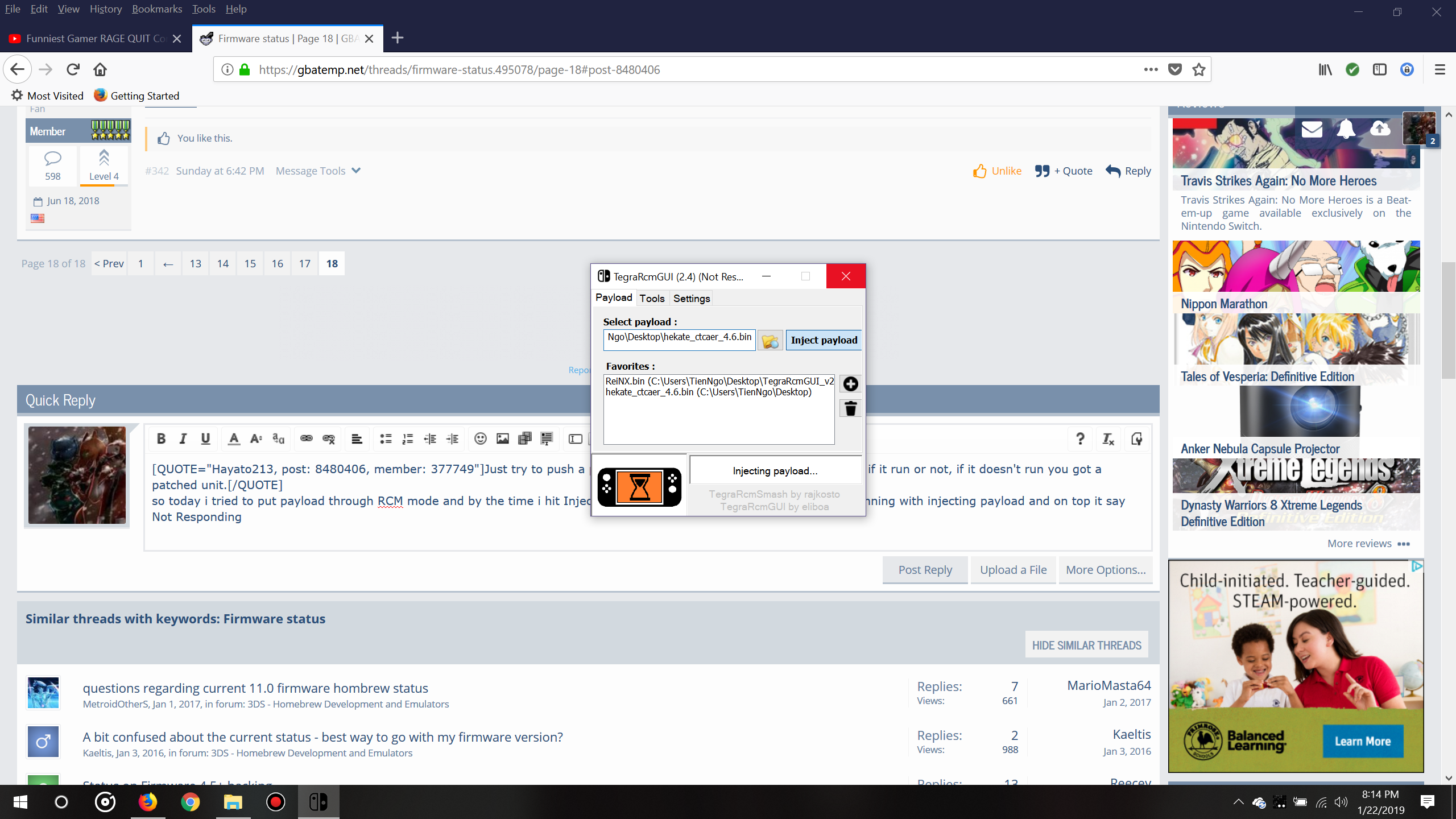Switch to TegraRcmGUI Settings tab
Screen dimensions: 1456x819
692,298
